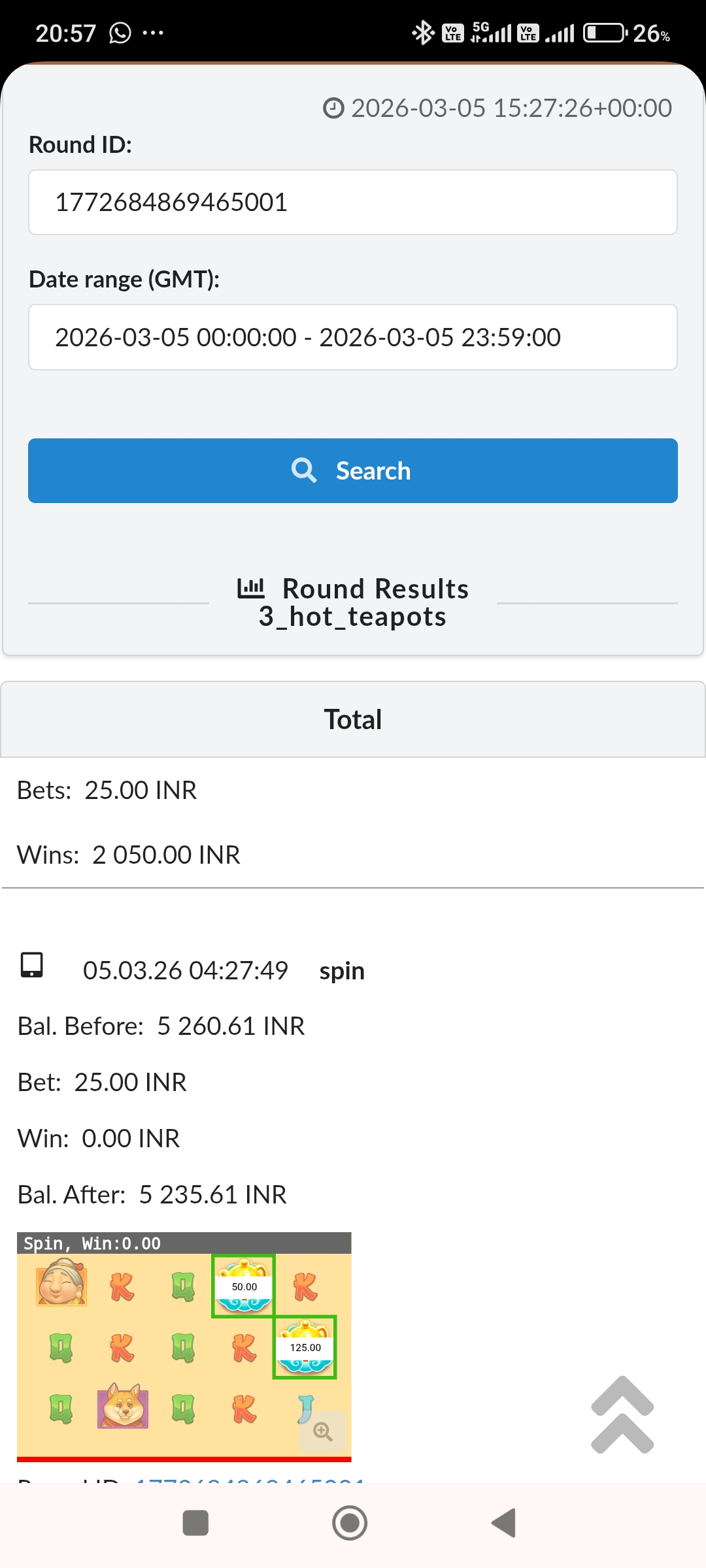Viewport: 706px width, 1568px height.
Task: Open the Date range (GMT) field
Action: (x=353, y=337)
